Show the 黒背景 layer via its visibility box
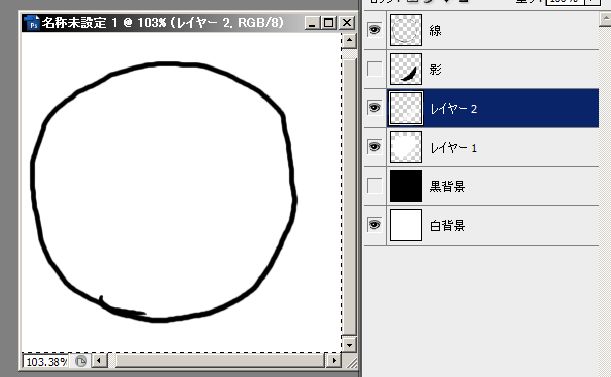 [374, 186]
